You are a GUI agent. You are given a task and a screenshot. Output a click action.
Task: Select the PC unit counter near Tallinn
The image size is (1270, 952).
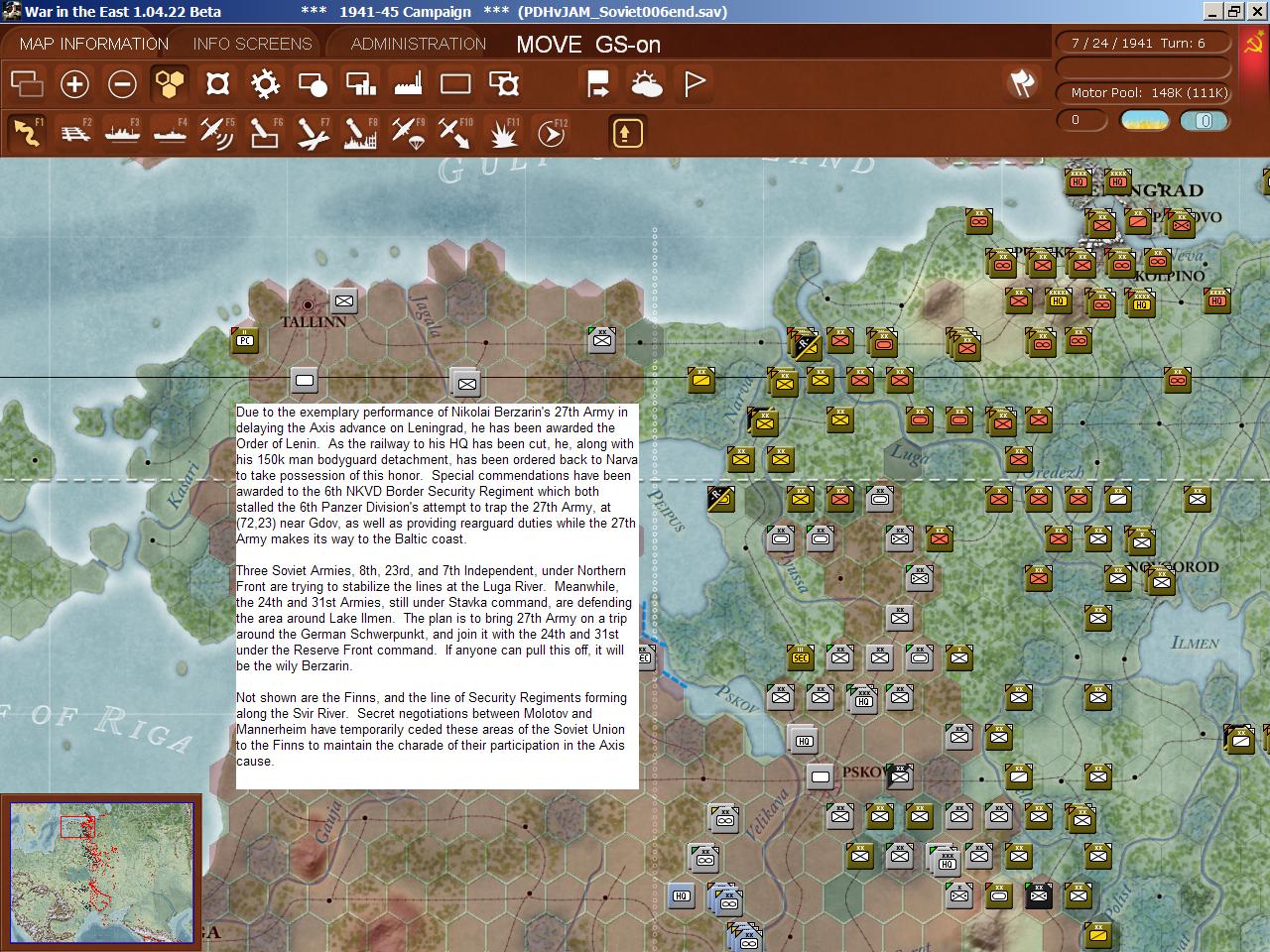244,340
